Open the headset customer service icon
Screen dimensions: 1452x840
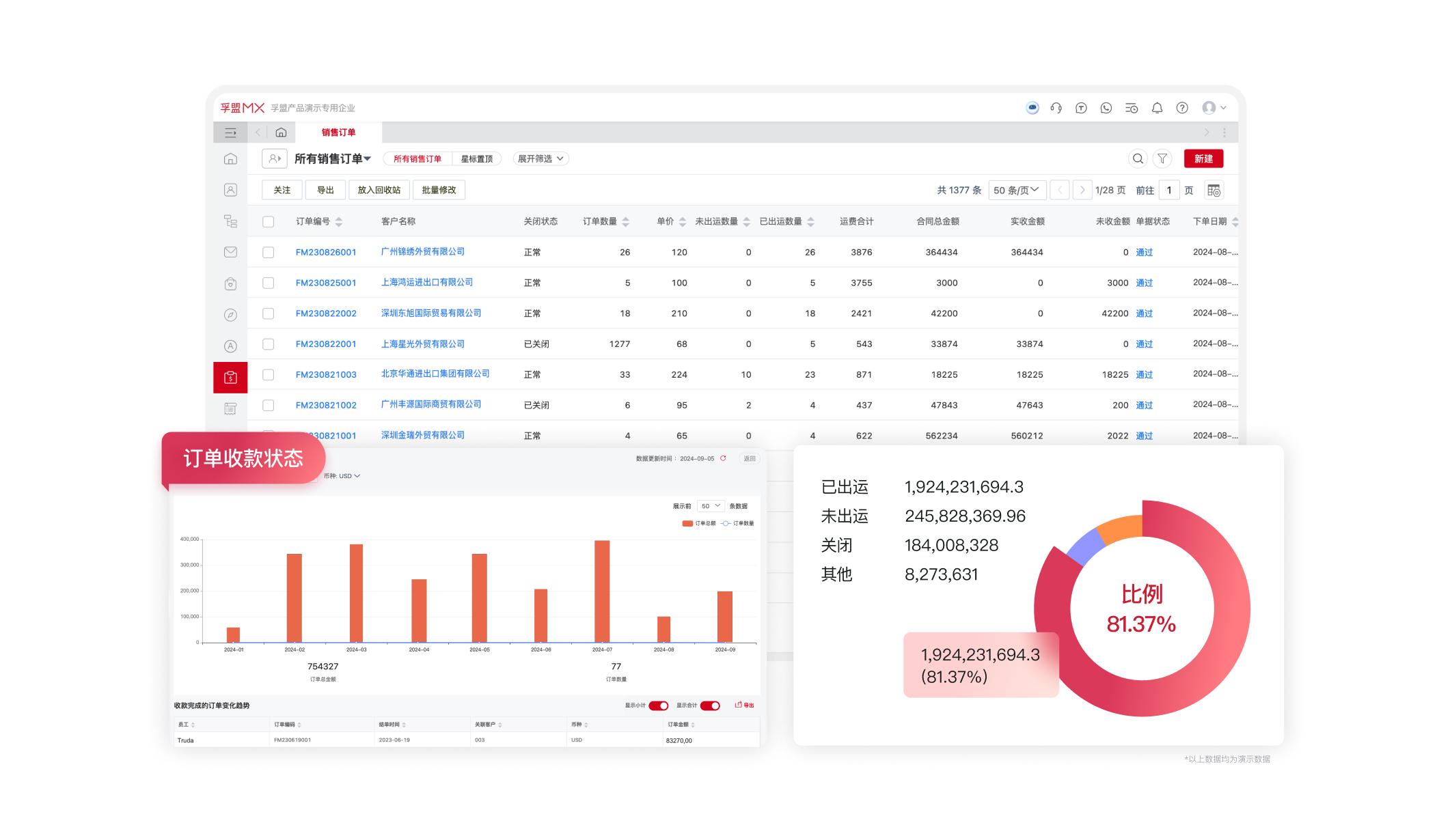1056,108
